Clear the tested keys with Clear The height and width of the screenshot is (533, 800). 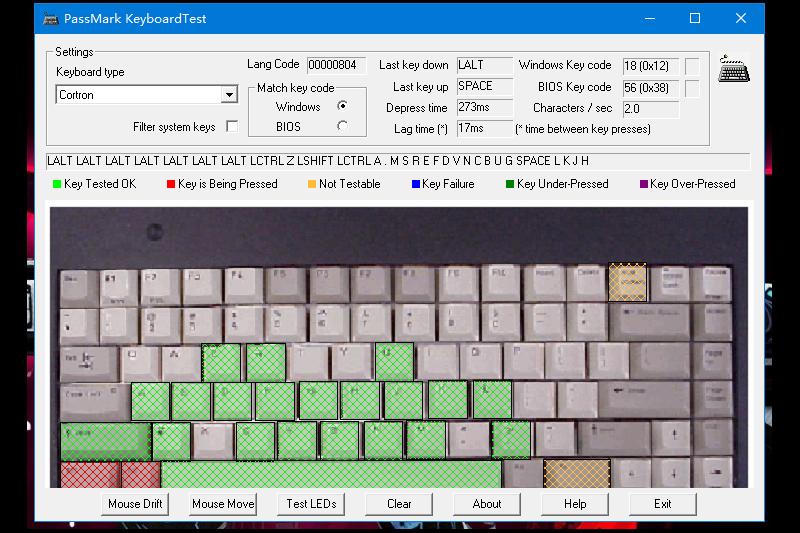click(x=399, y=504)
